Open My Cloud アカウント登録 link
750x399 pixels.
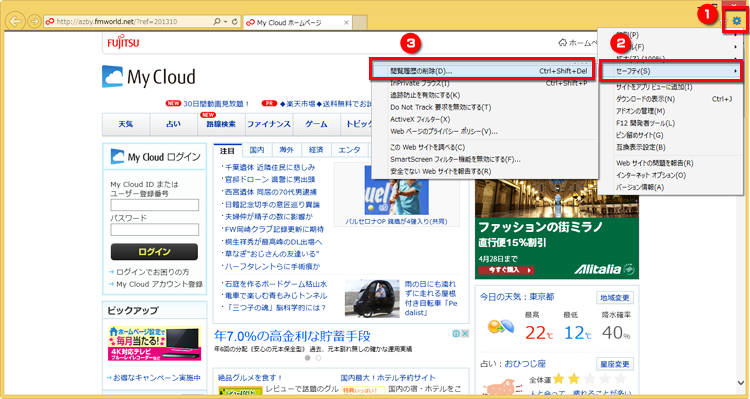pyautogui.click(x=159, y=284)
